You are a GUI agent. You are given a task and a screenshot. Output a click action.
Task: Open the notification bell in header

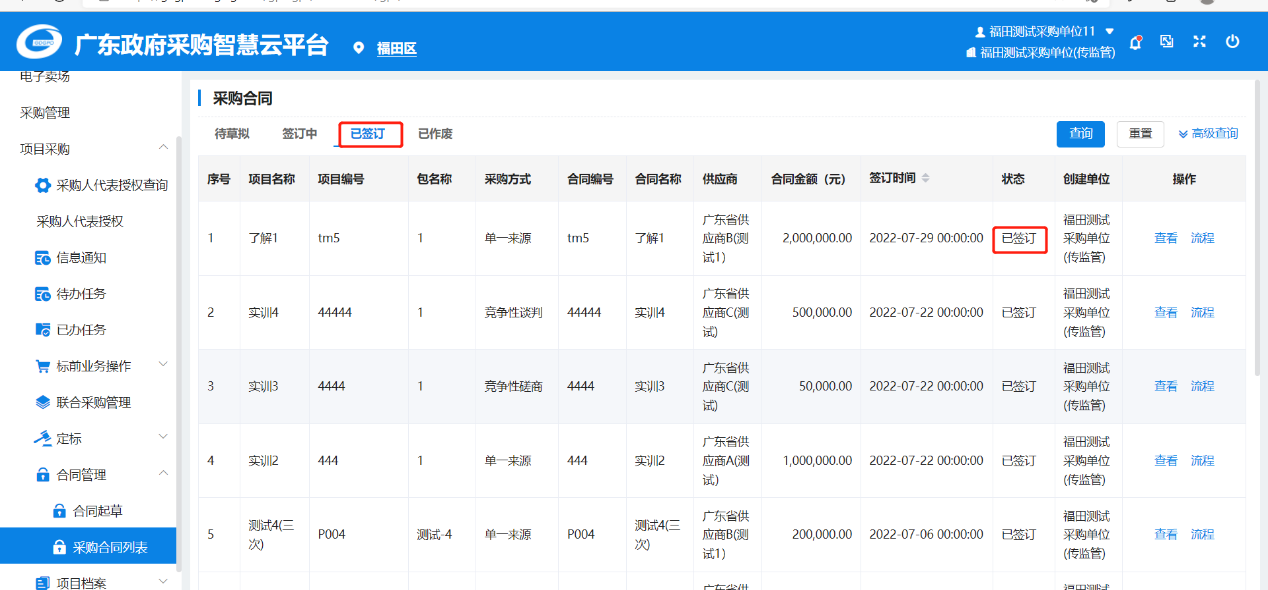[x=1135, y=42]
